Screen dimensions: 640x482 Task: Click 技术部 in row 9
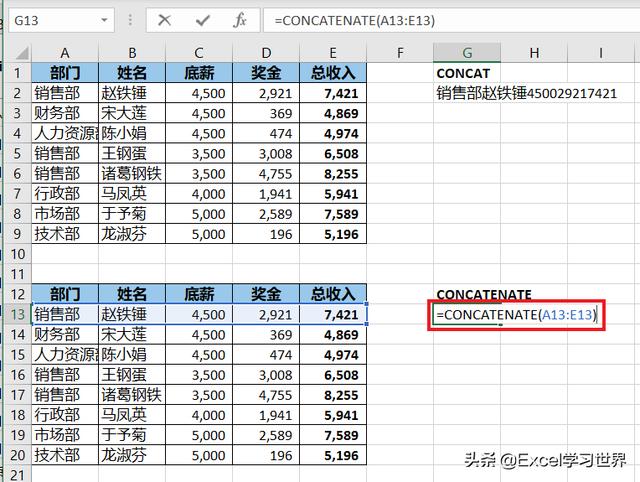click(64, 234)
